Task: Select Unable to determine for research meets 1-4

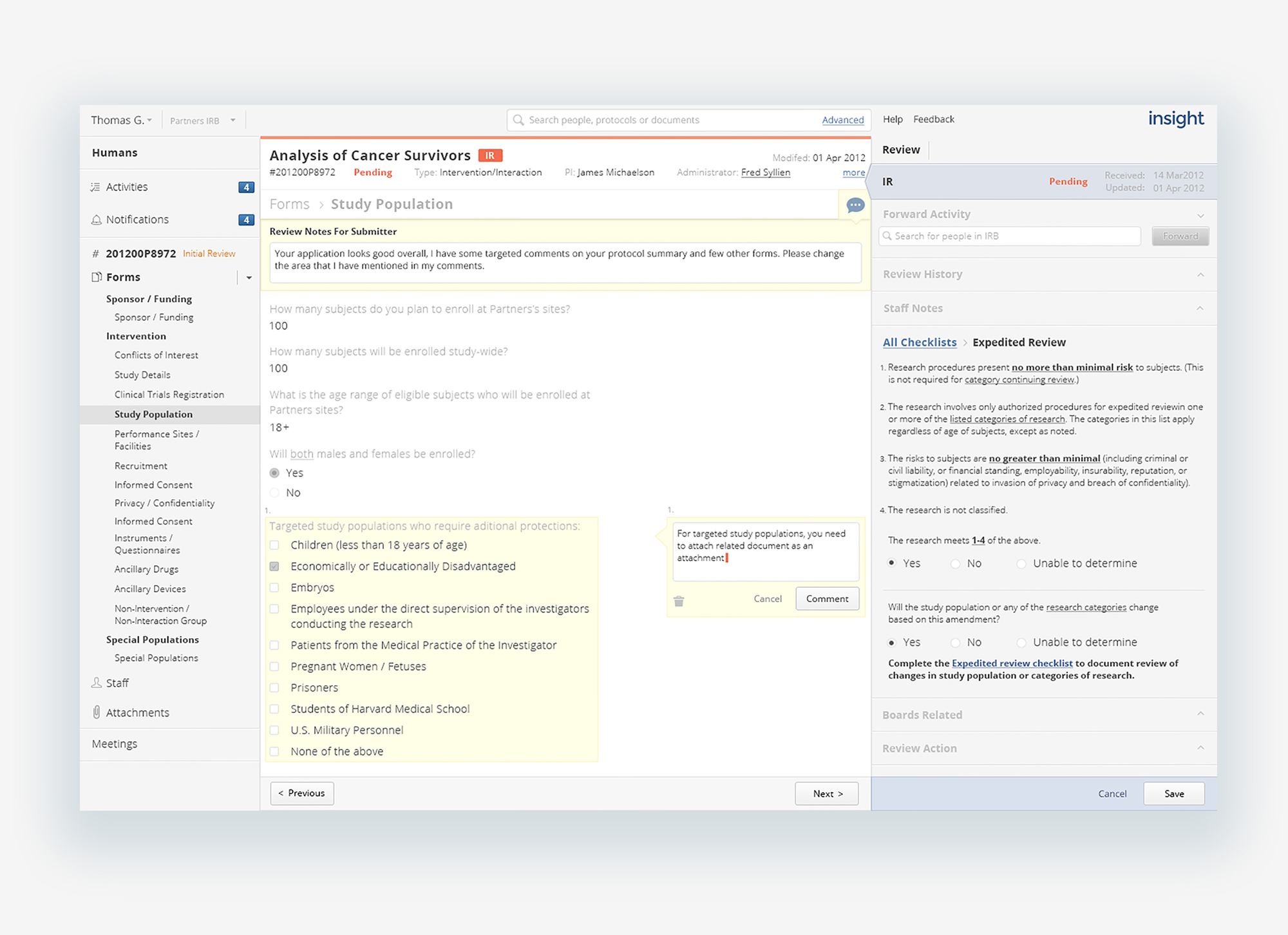Action: point(1021,563)
